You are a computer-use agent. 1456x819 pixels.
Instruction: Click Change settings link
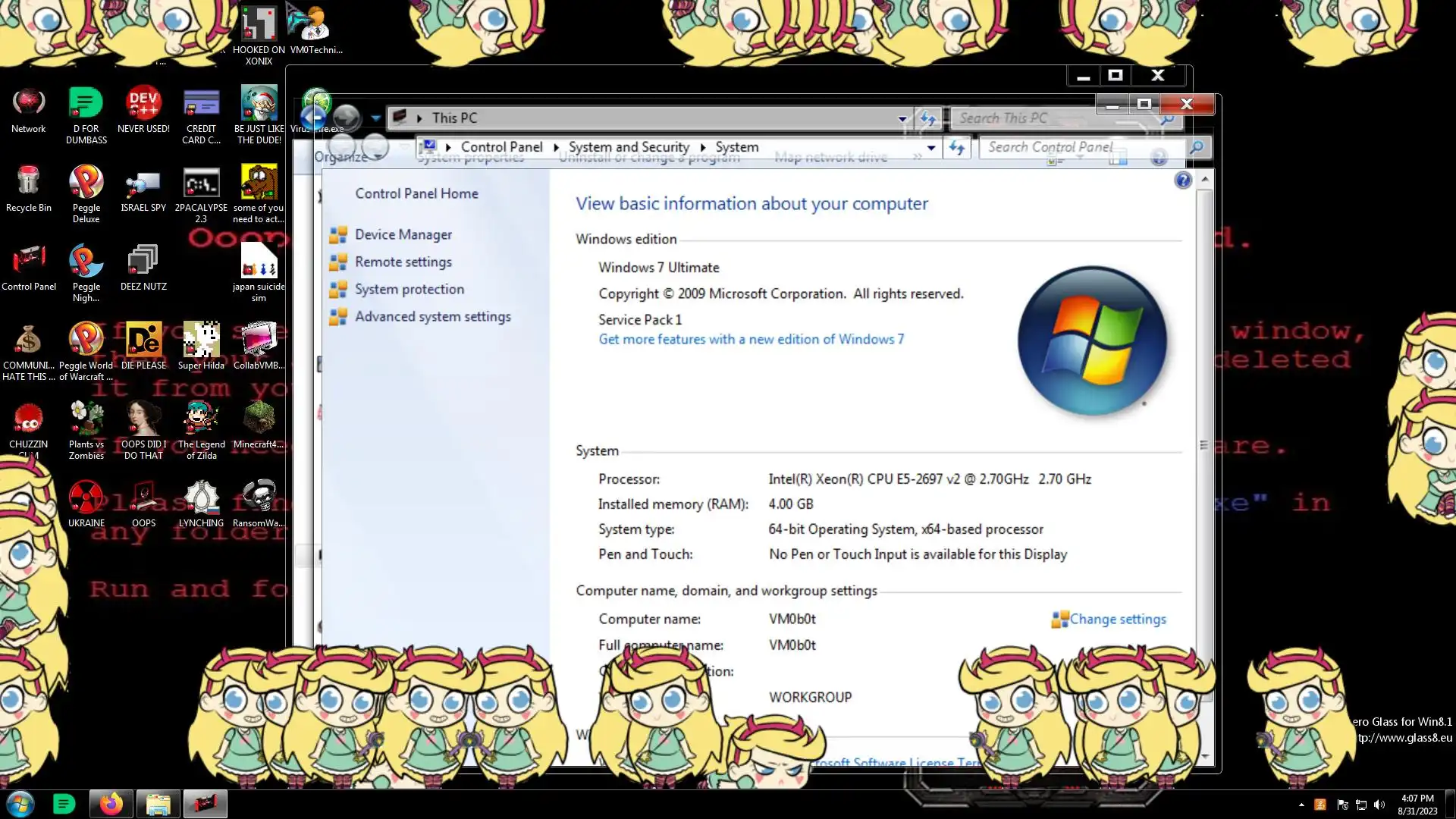pos(1117,620)
